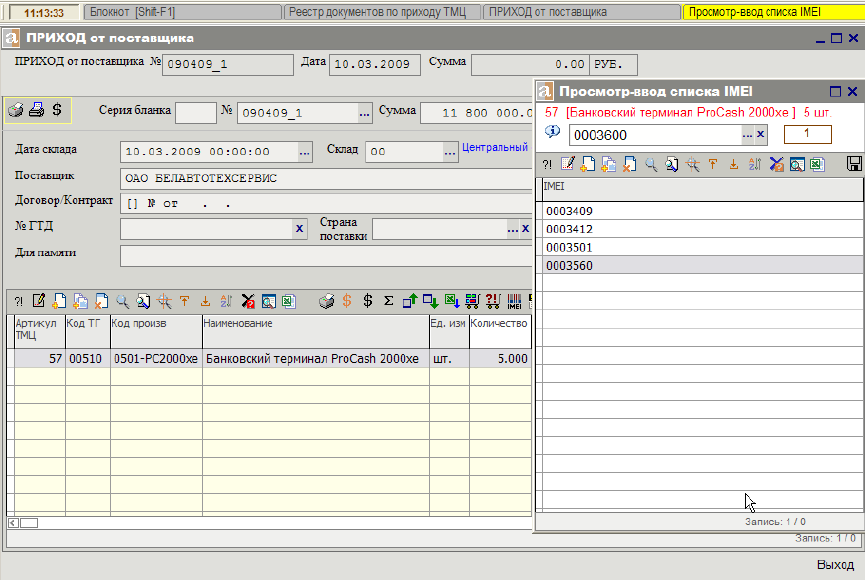865x580 pixels.
Task: Delete record in IMEI window toolbar
Action: [x=629, y=164]
